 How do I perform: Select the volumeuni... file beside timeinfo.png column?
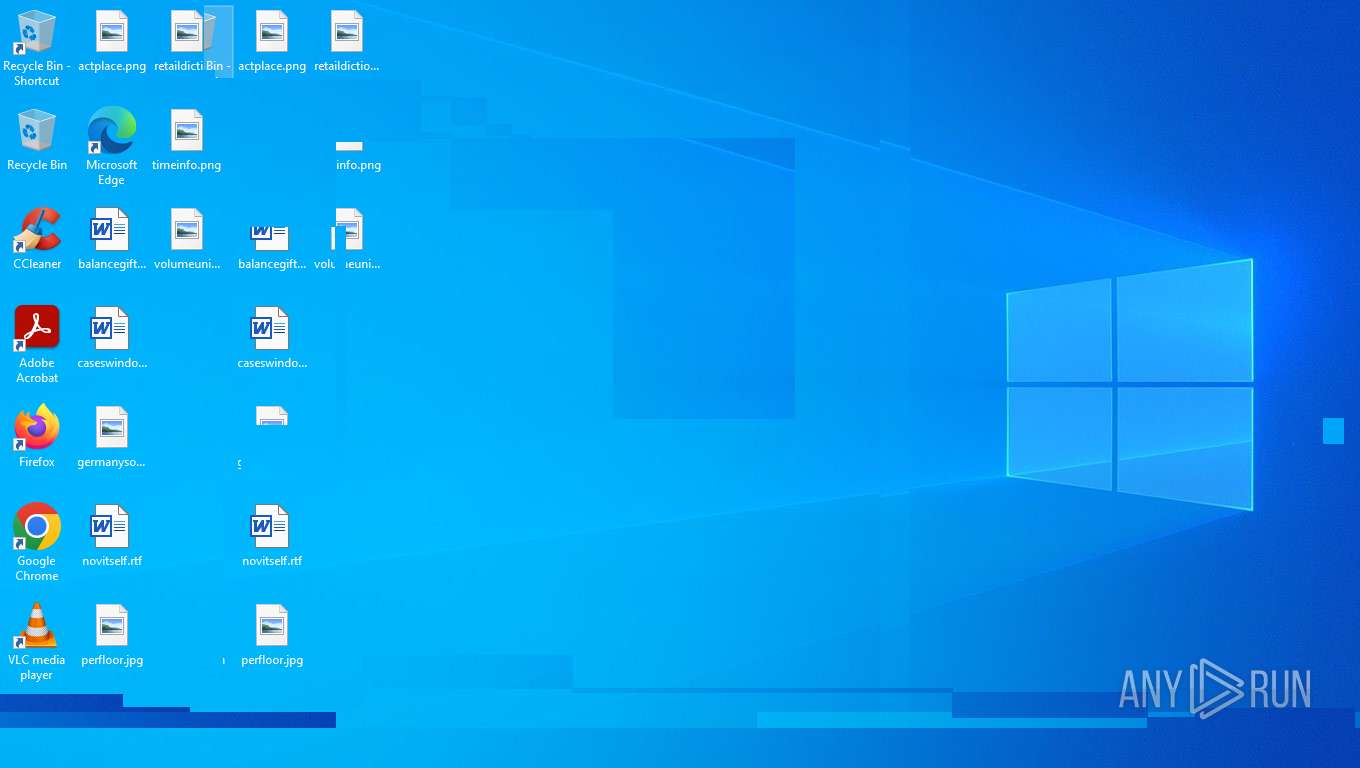(187, 239)
